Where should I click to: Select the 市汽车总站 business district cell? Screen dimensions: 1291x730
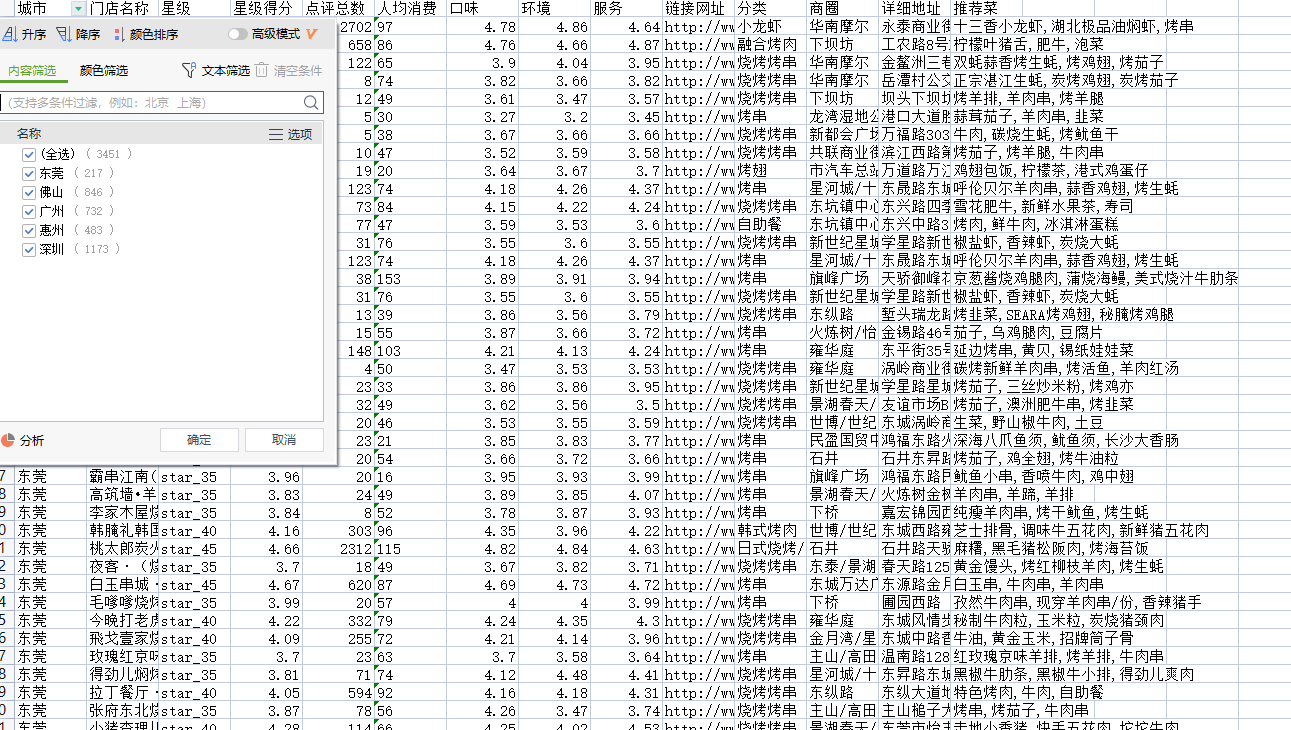click(x=842, y=171)
